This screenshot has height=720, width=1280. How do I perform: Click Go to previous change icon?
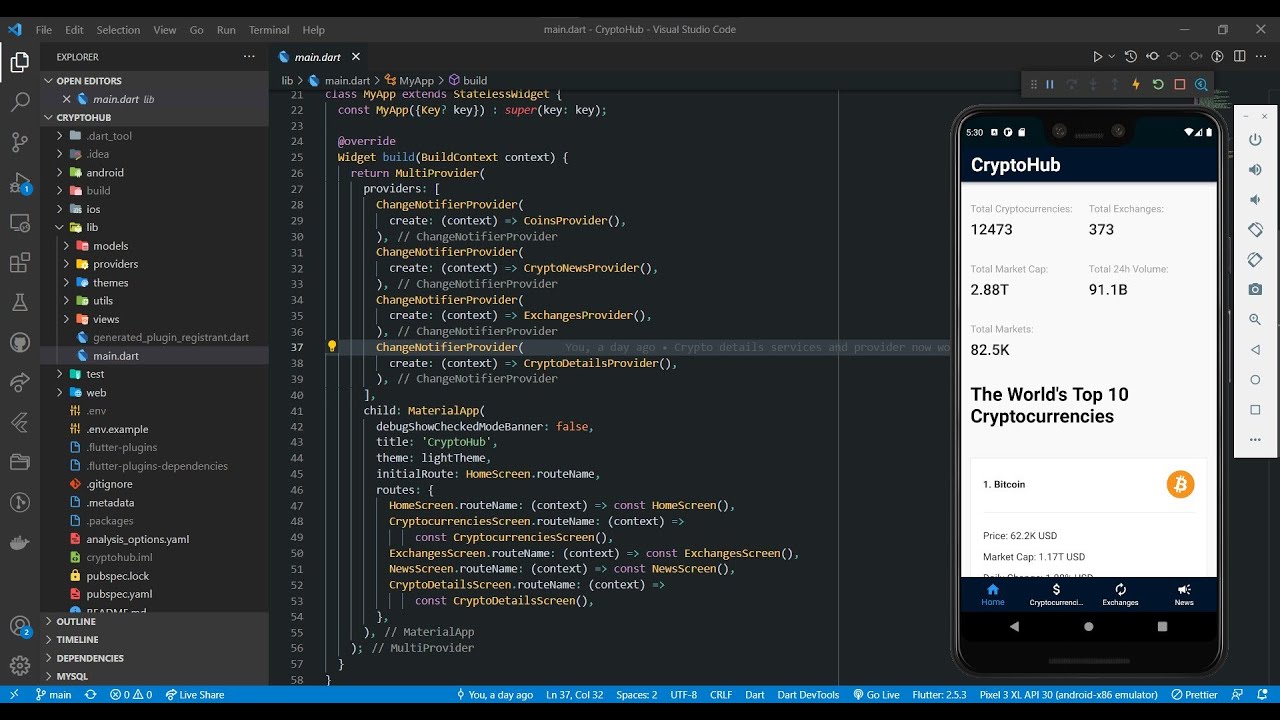[x=1153, y=57]
